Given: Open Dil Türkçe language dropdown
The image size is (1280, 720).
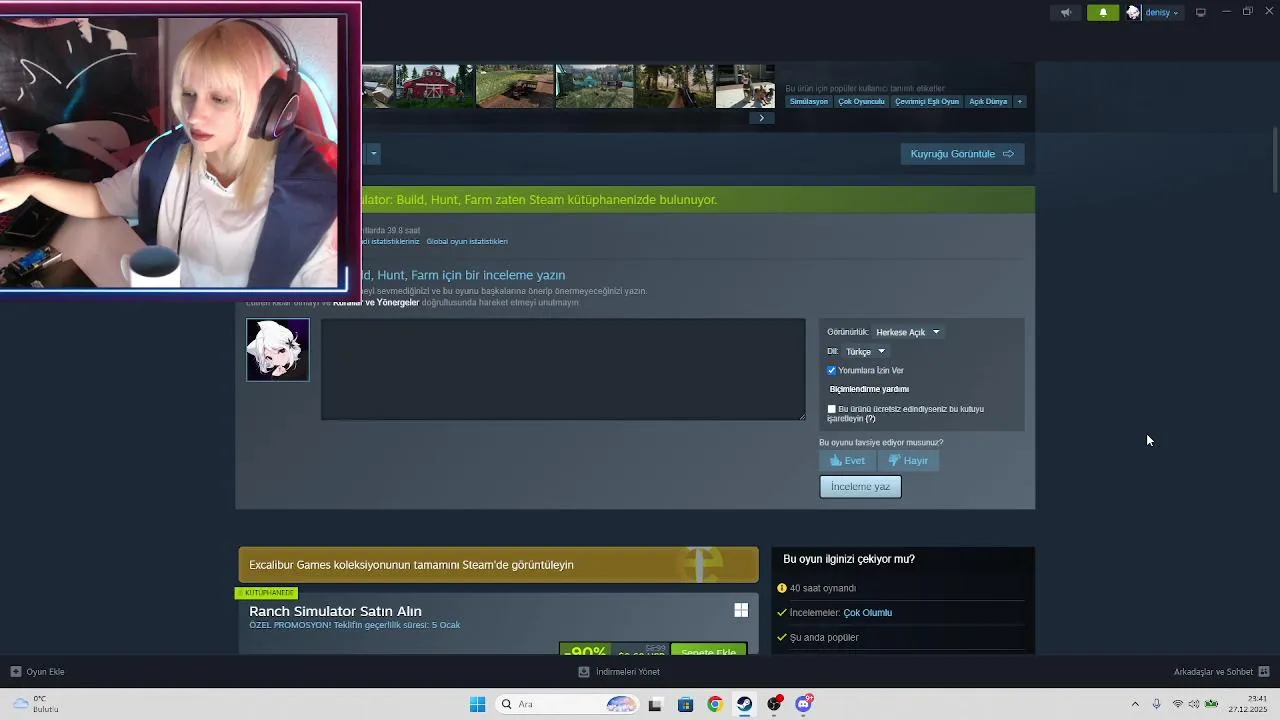Looking at the screenshot, I should coord(866,351).
